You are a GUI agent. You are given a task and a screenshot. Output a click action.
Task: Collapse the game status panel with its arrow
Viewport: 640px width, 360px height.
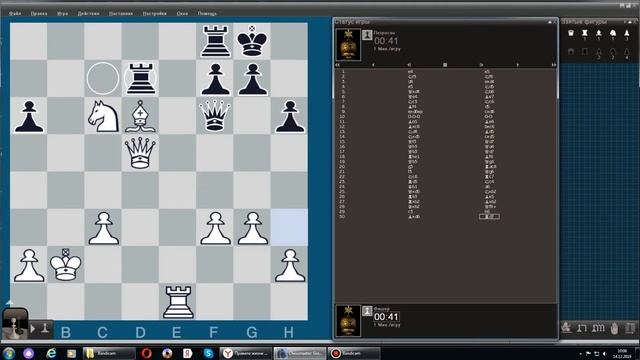click(549, 22)
